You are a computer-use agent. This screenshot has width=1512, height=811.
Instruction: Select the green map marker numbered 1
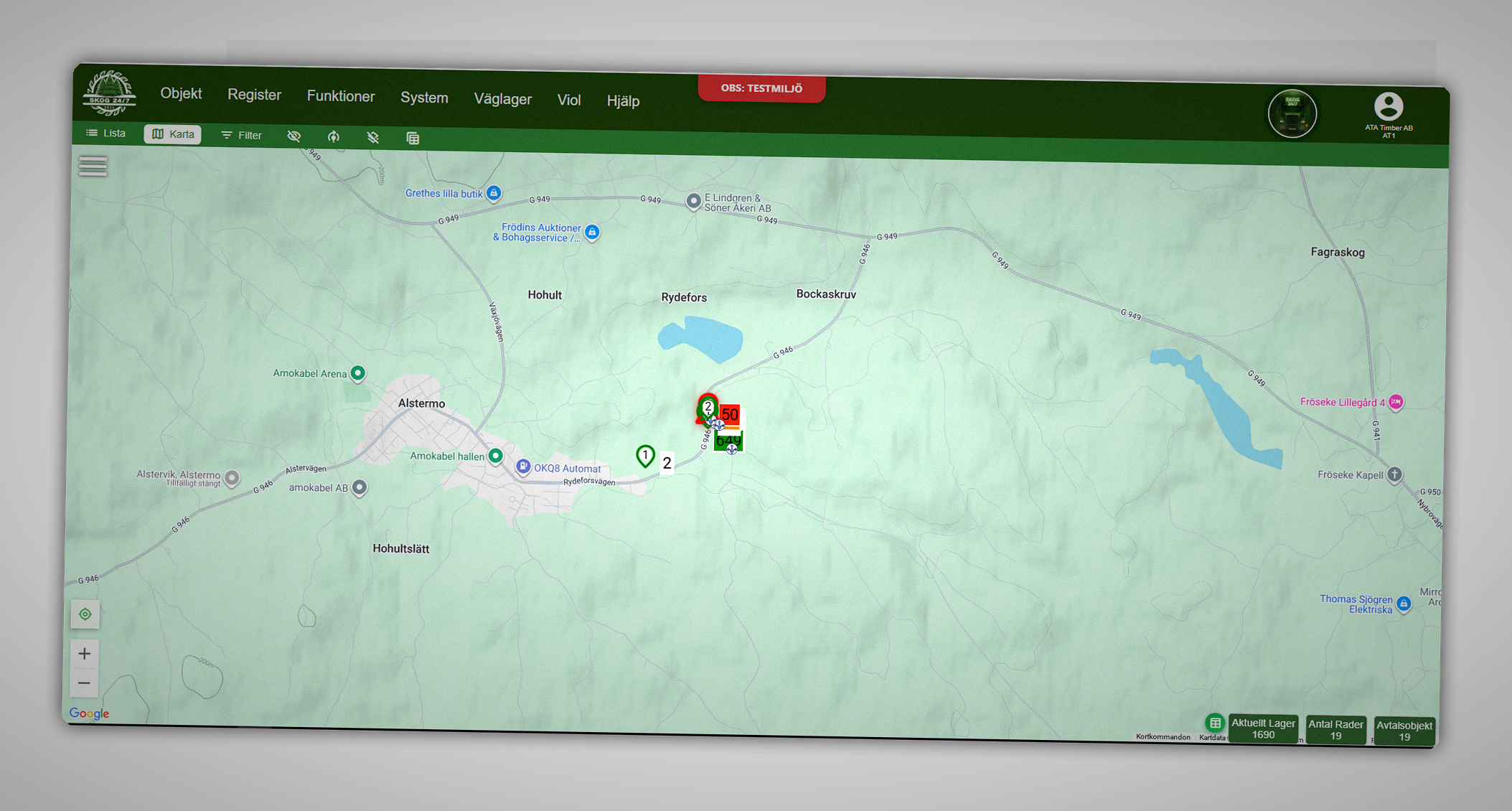tap(645, 456)
